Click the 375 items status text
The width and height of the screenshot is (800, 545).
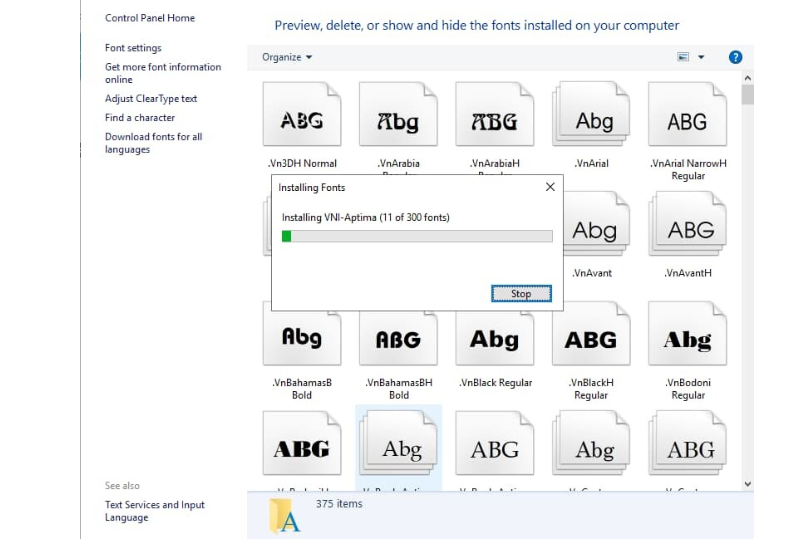[x=339, y=504]
